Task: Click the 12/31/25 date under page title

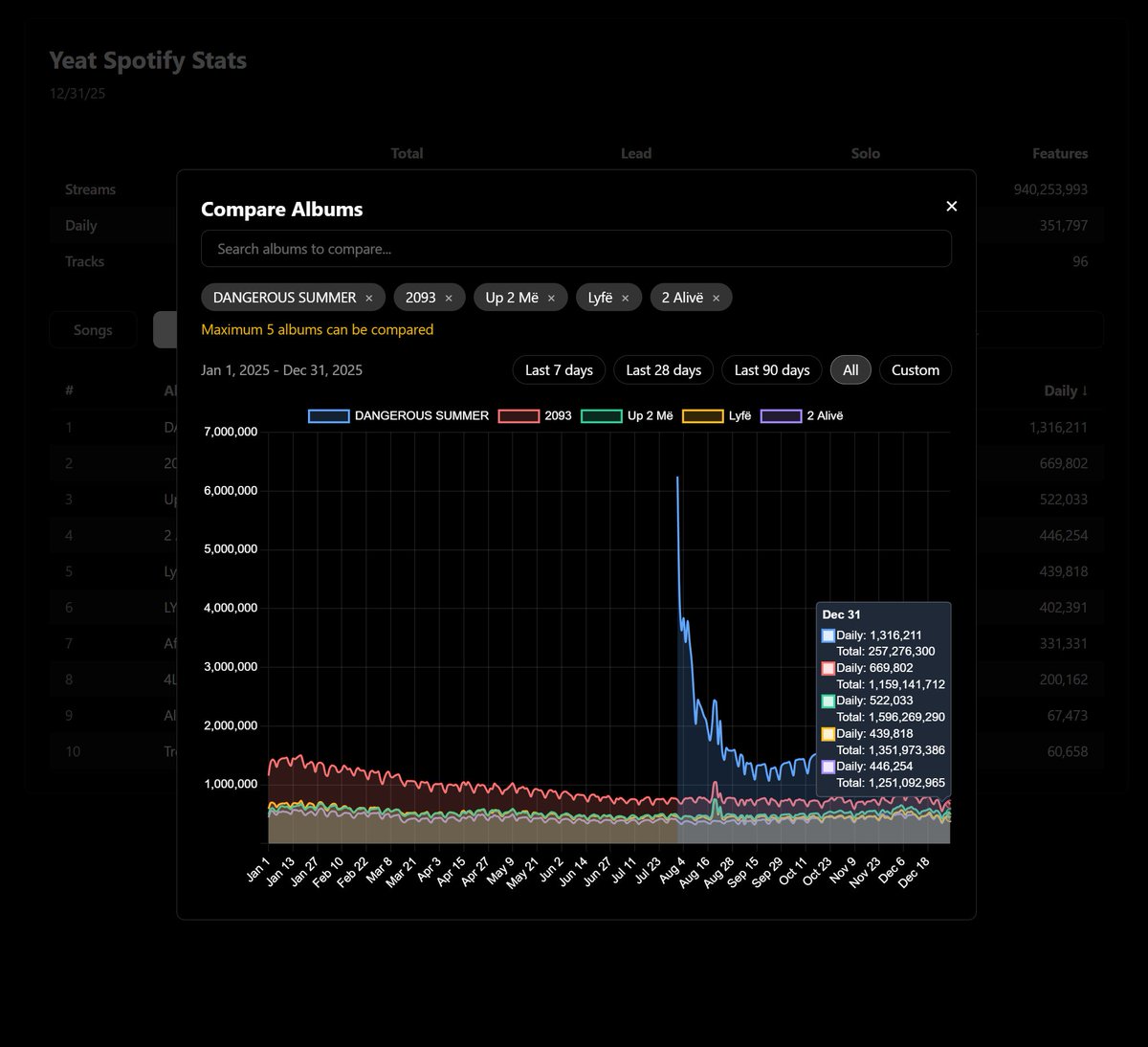Action: tap(77, 94)
